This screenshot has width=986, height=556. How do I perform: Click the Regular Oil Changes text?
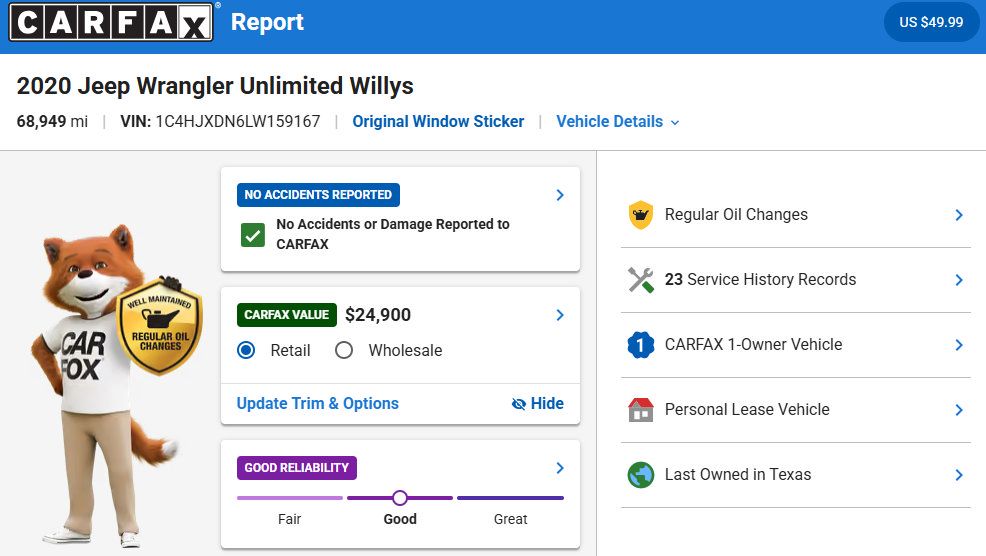point(736,214)
